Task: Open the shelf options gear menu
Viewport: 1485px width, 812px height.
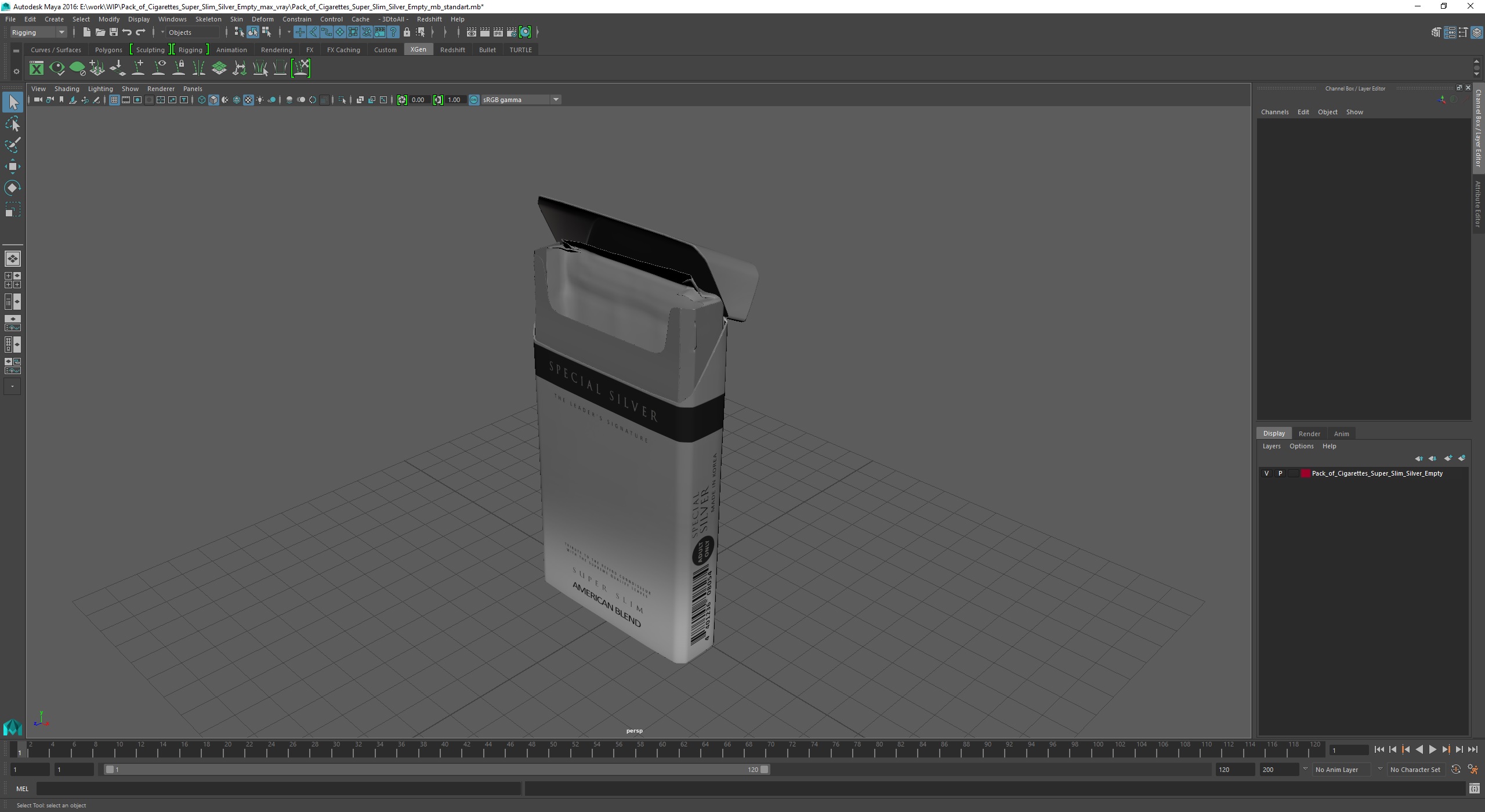Action: pyautogui.click(x=16, y=72)
